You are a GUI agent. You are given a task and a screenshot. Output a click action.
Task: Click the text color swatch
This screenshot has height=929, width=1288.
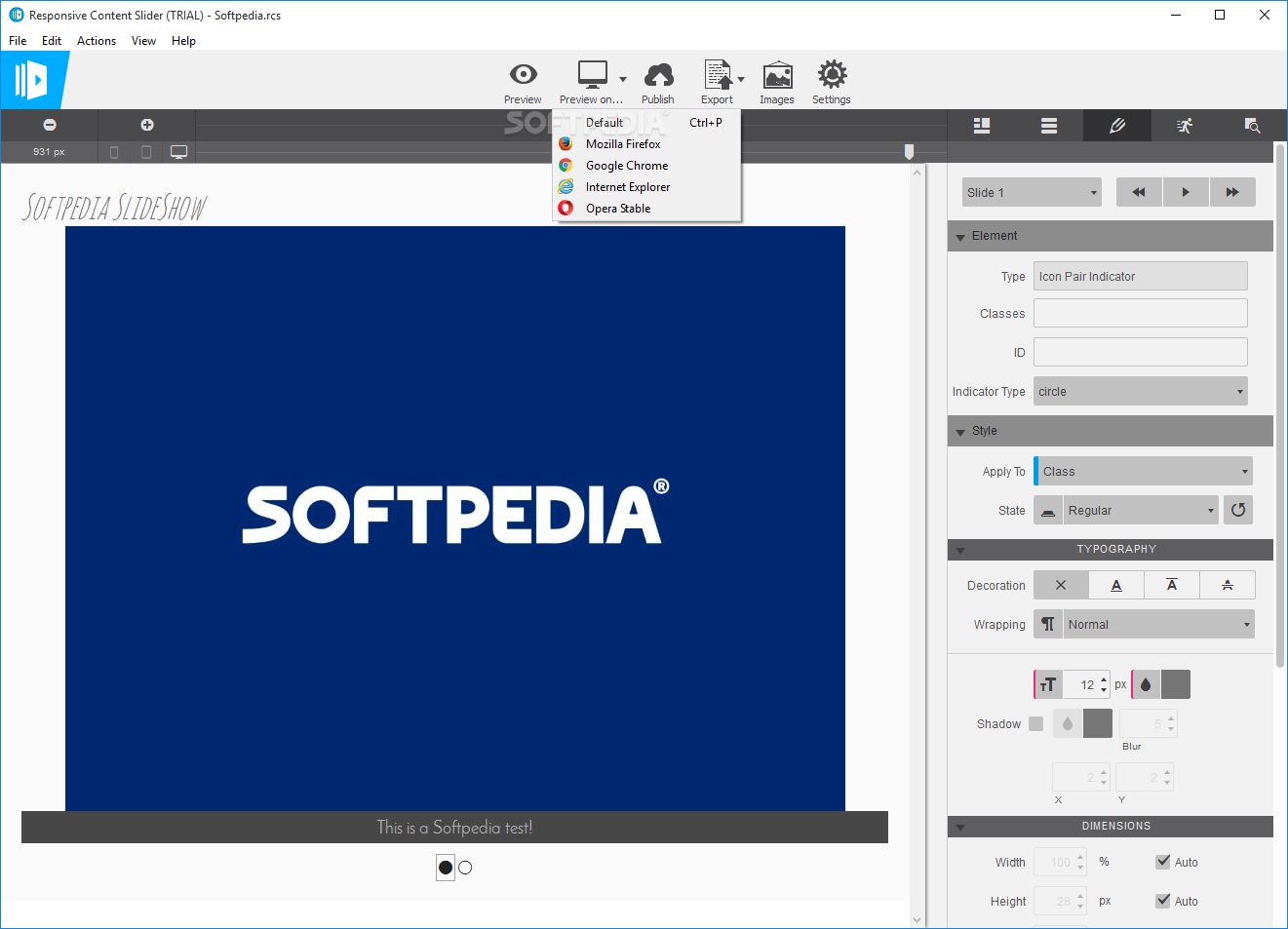1176,684
